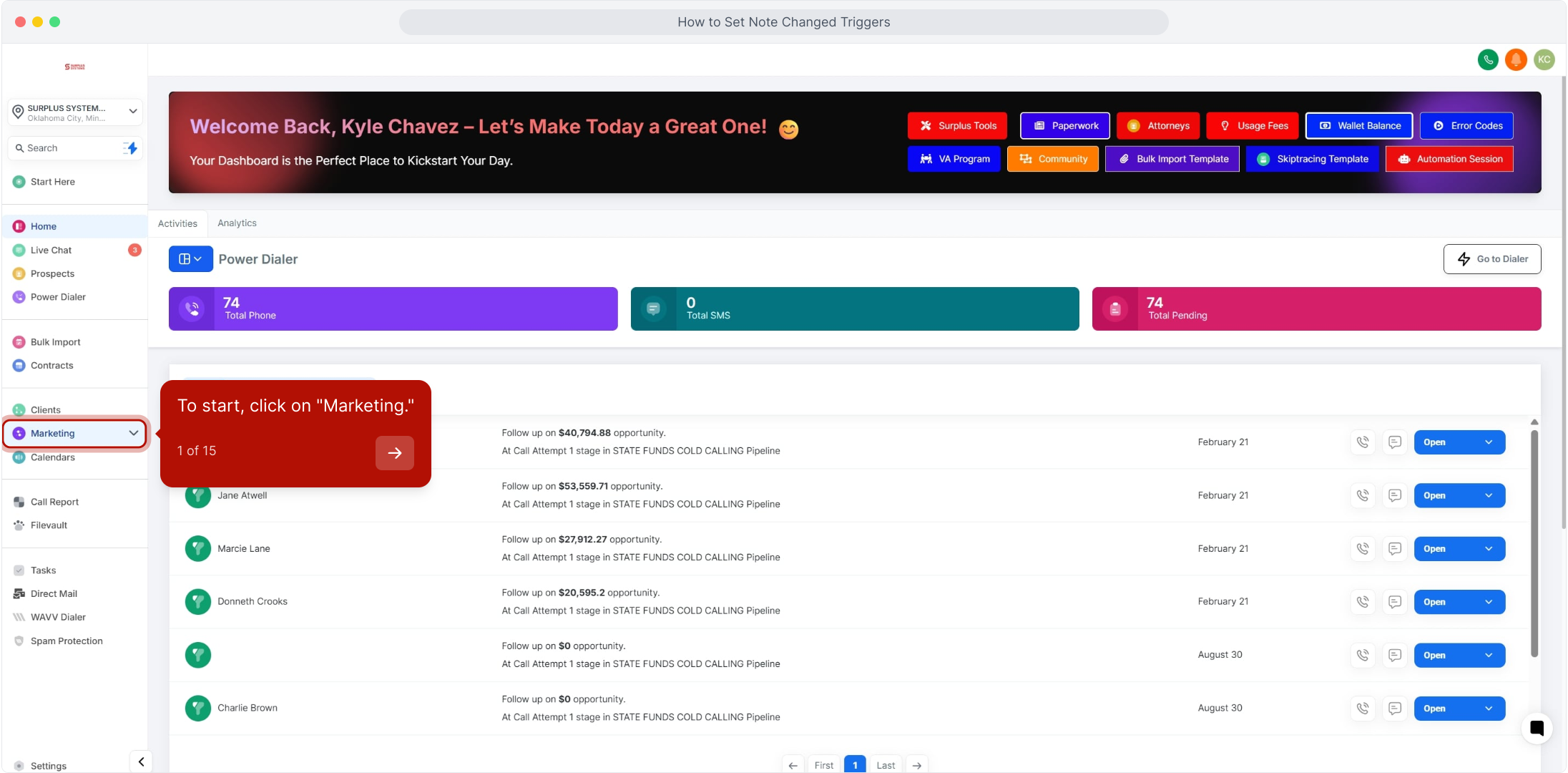
Task: Open the orange notifications bell
Action: [1516, 59]
